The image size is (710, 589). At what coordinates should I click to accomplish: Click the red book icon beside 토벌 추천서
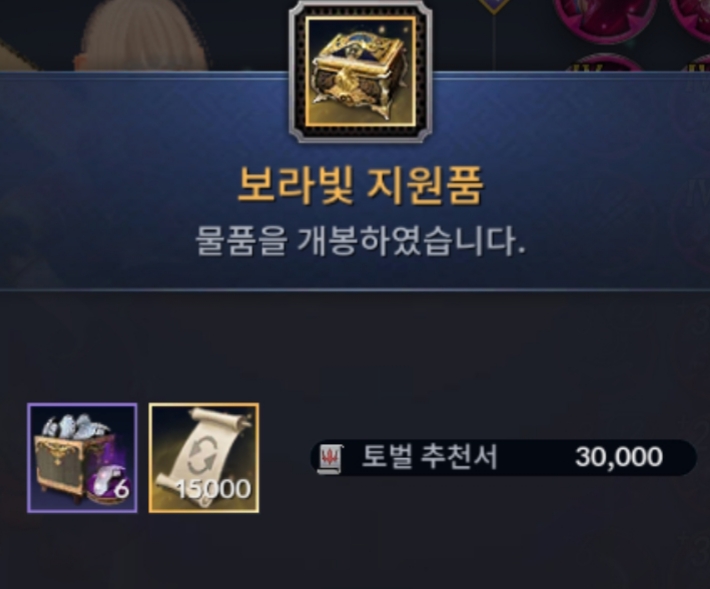[330, 459]
